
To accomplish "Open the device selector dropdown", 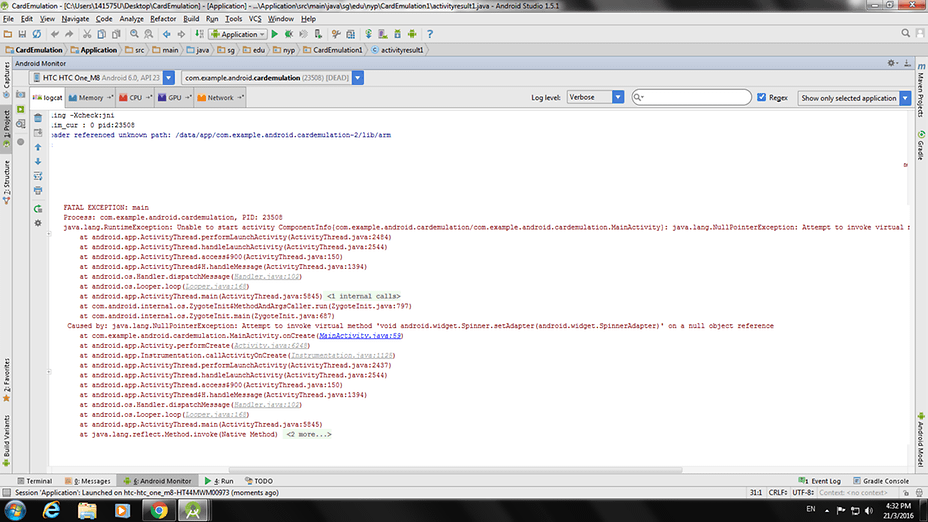I will pos(169,78).
